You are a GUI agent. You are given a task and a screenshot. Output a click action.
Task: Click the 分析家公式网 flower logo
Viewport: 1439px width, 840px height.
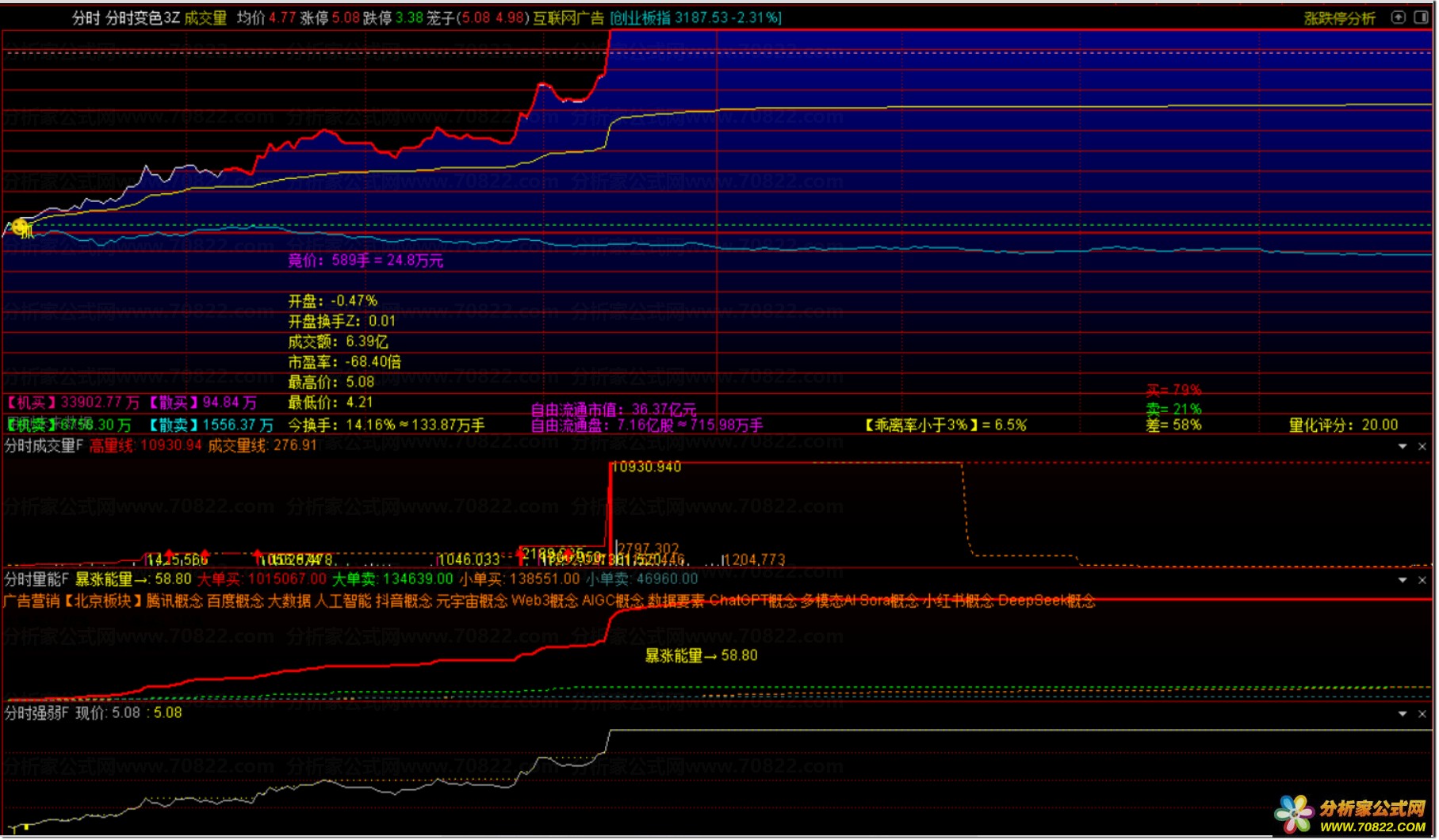click(1294, 814)
